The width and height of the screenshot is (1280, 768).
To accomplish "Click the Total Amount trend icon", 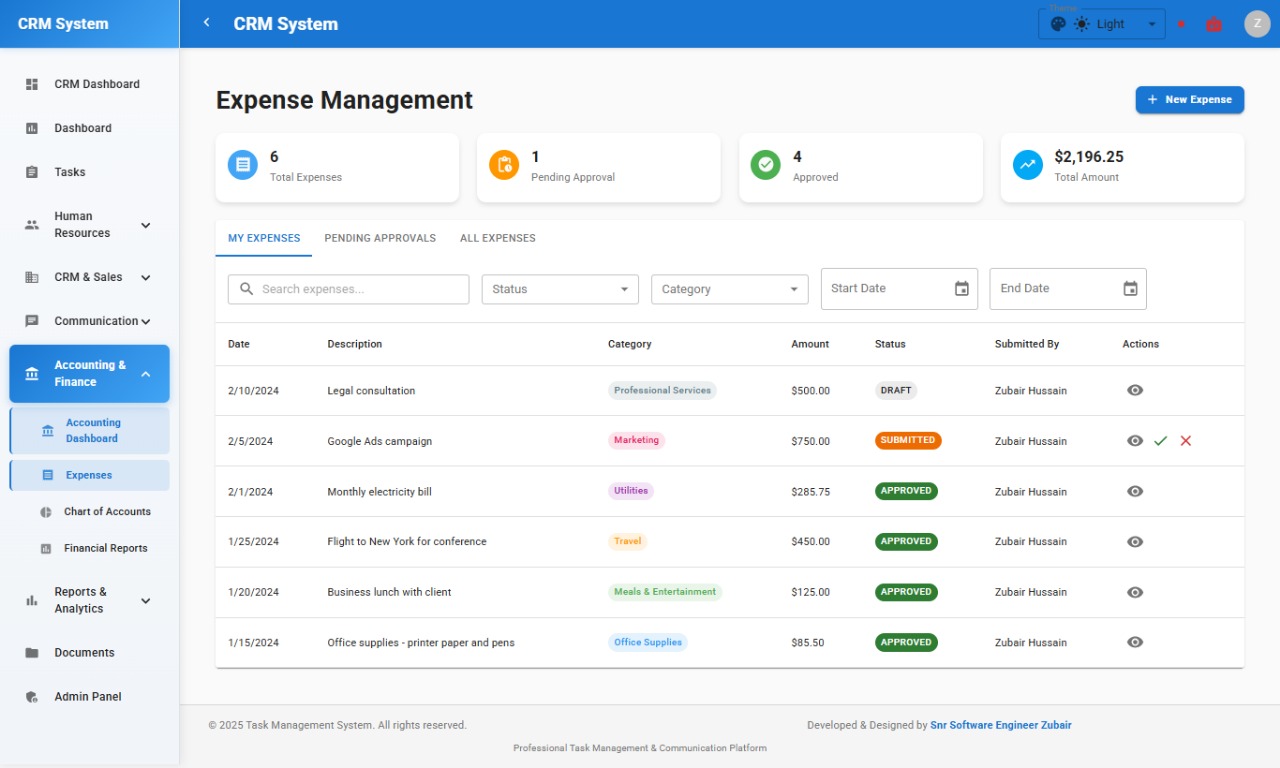I will (1028, 165).
